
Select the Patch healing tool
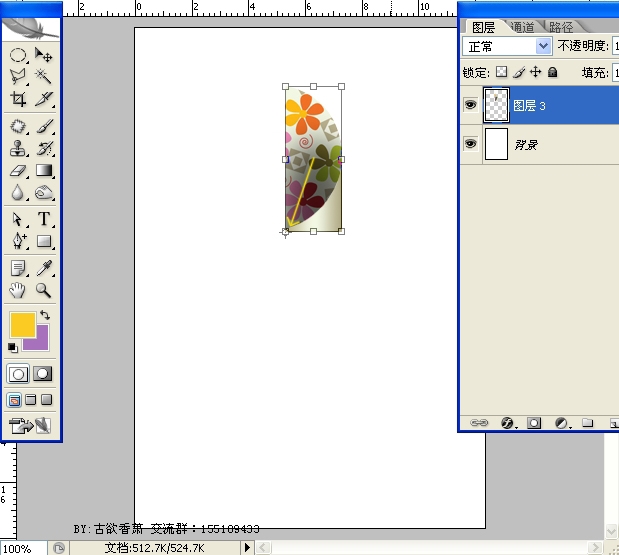tap(18, 127)
